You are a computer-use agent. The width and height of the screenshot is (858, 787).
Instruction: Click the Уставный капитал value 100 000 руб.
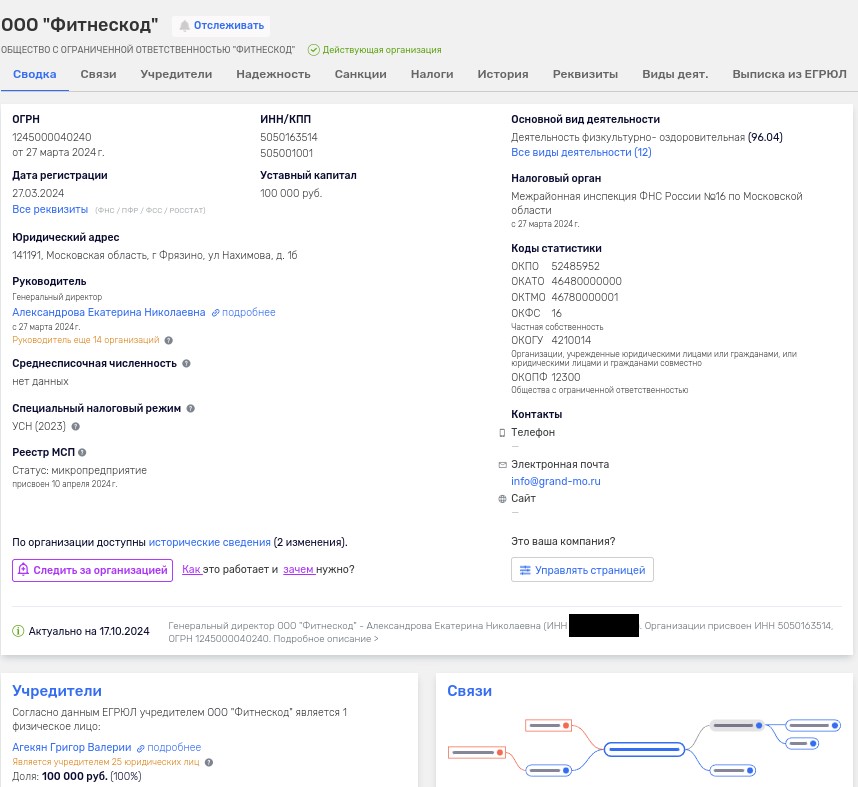pos(291,193)
